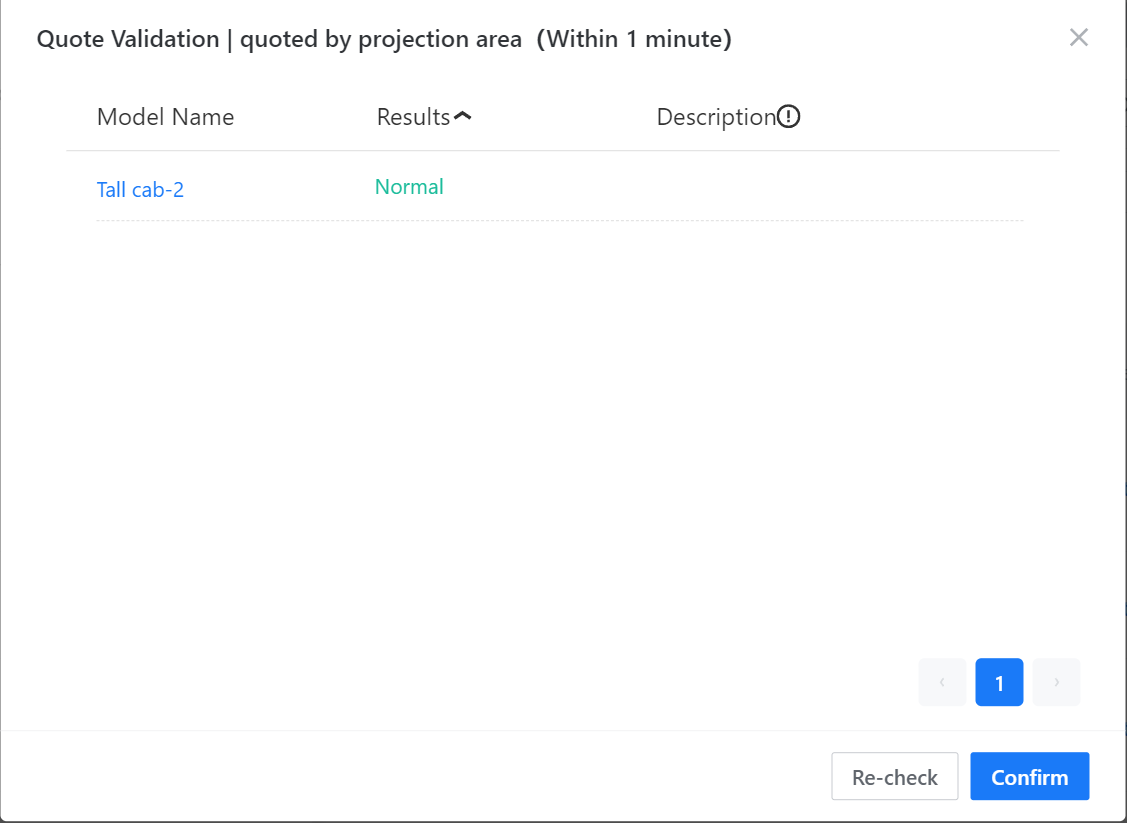Click the blank header space right of Description
The height and width of the screenshot is (823, 1127).
(x=930, y=117)
